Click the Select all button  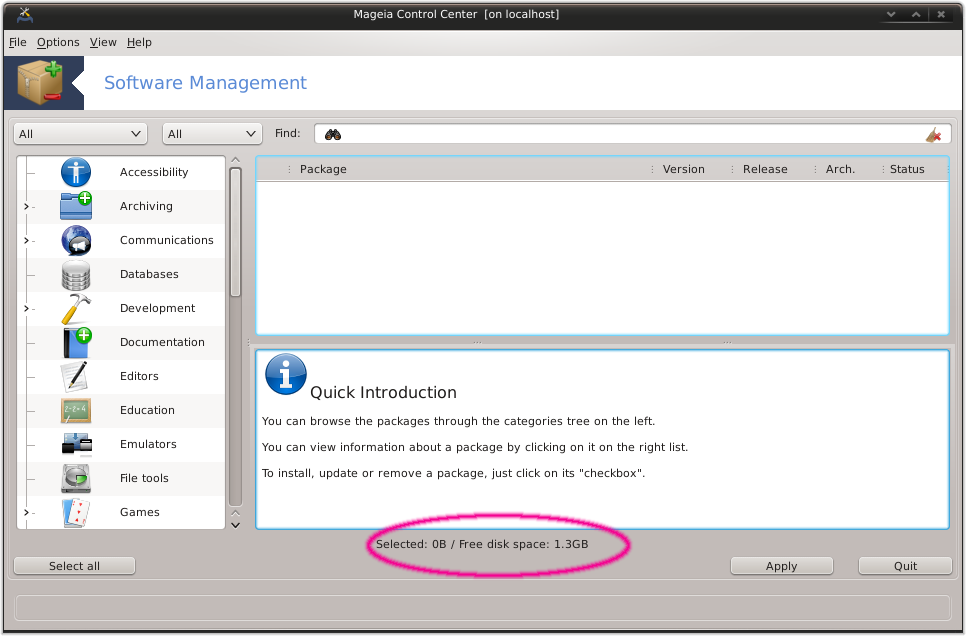tap(75, 566)
